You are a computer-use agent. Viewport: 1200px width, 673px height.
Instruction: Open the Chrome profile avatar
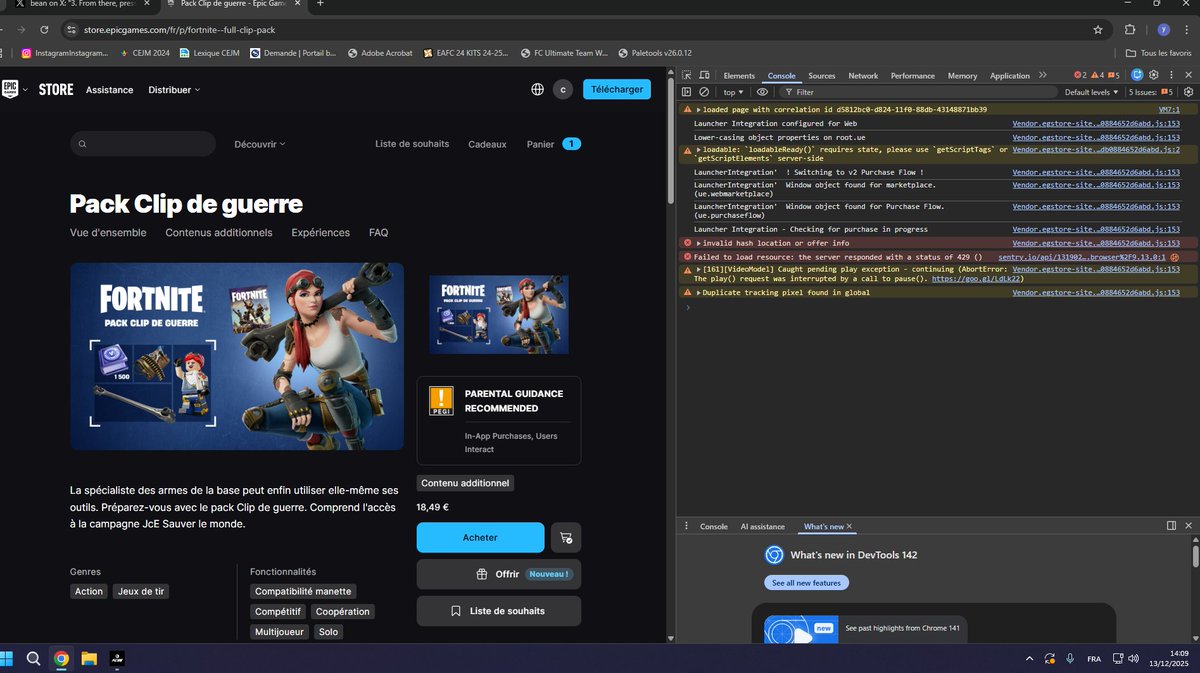point(1163,30)
